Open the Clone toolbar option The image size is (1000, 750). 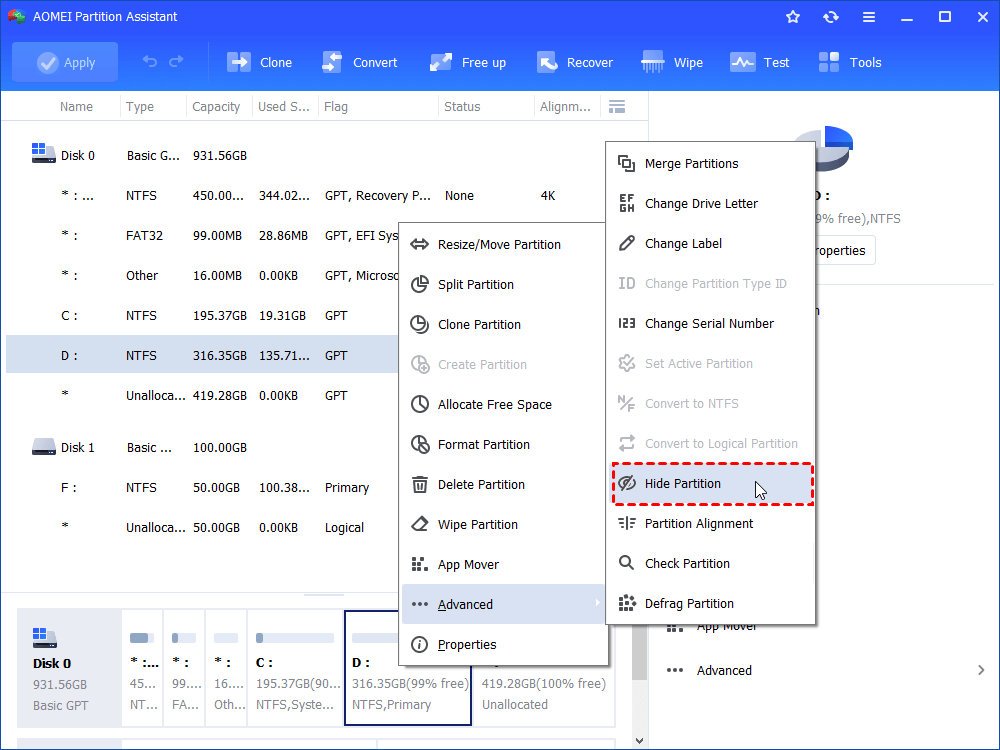tap(260, 62)
